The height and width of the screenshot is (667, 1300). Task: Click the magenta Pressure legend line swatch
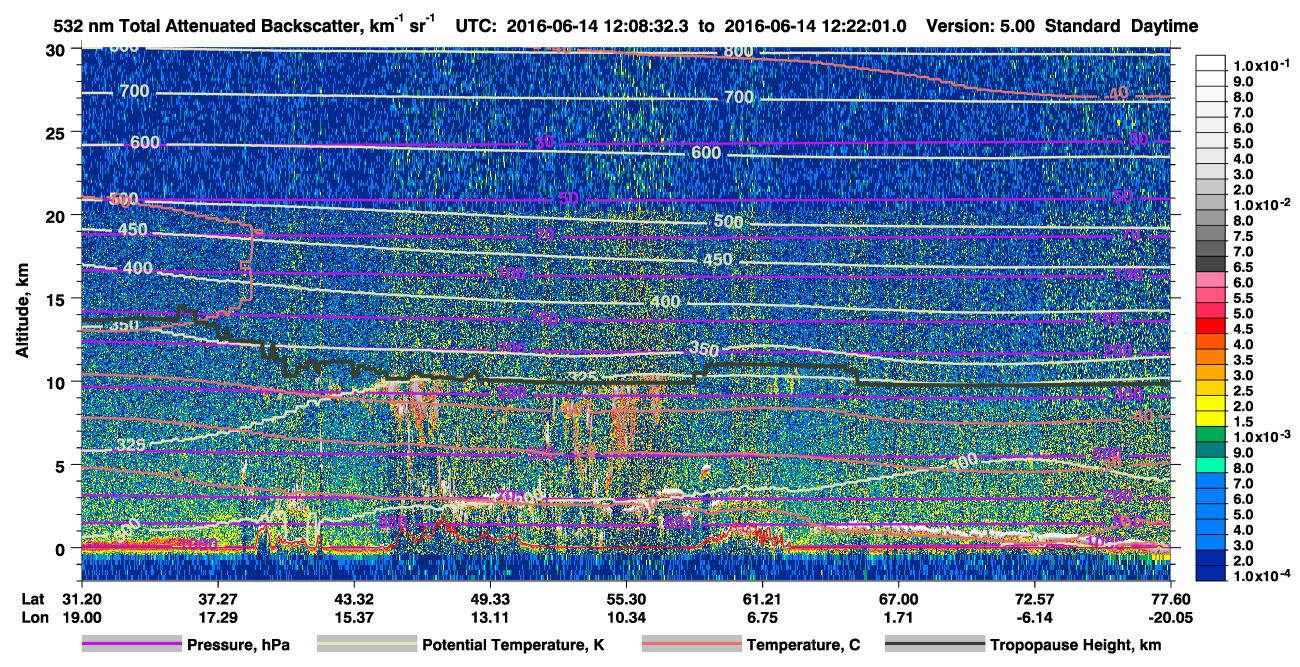point(131,645)
